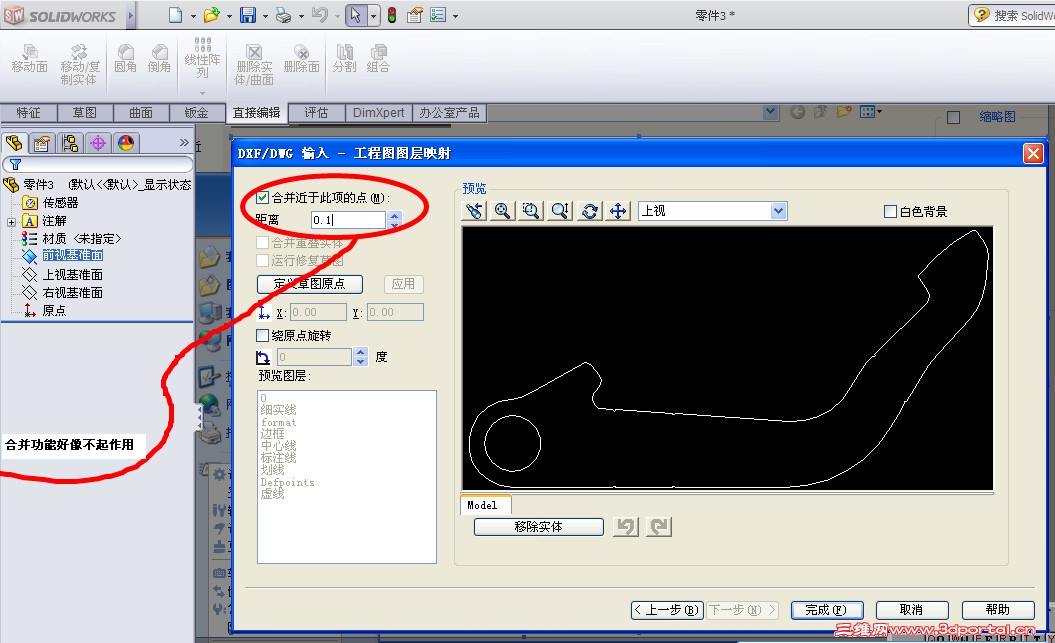Click the 定义草图原点 button

pyautogui.click(x=310, y=284)
